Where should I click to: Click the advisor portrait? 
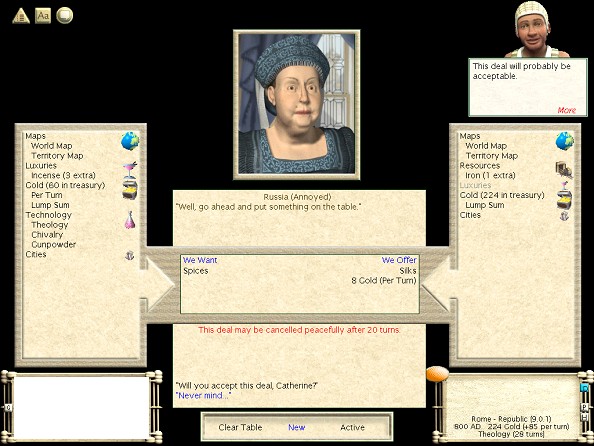pyautogui.click(x=531, y=30)
